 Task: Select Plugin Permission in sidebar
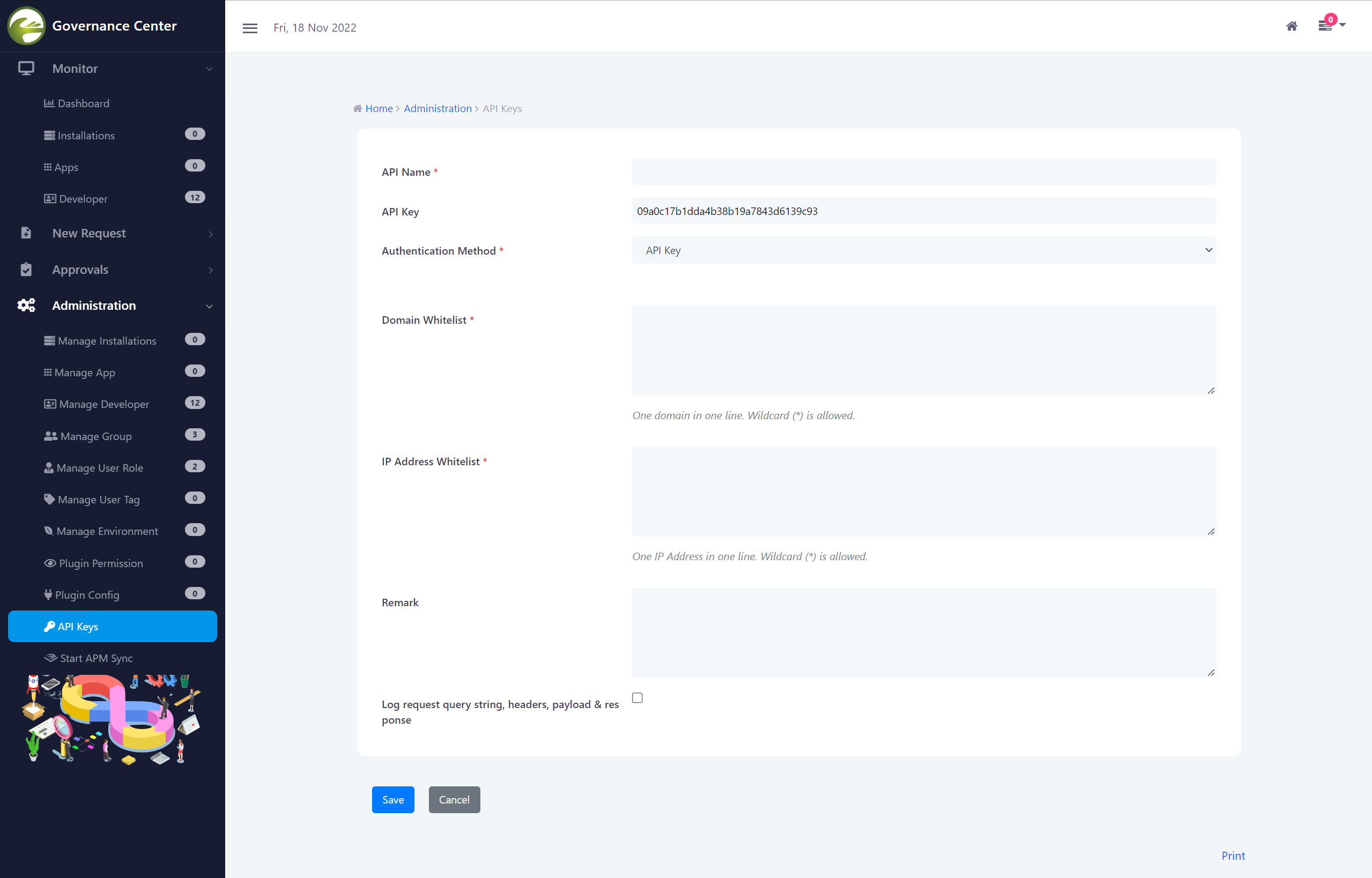coord(100,563)
